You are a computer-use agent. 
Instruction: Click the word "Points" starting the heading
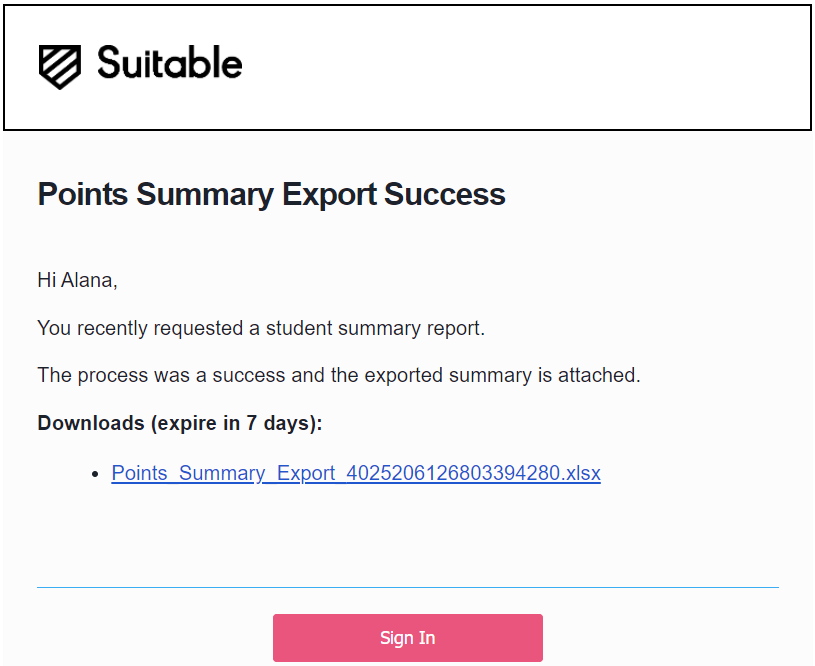pyautogui.click(x=83, y=194)
